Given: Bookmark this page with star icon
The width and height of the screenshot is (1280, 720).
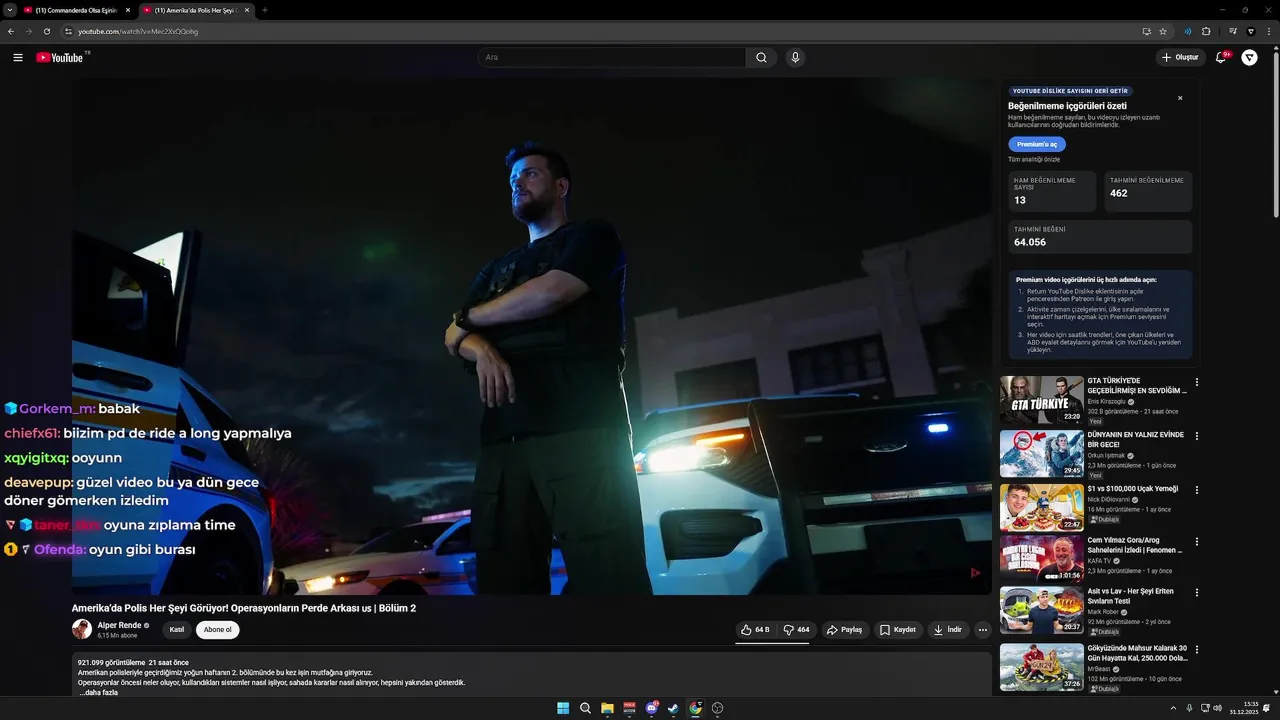Looking at the screenshot, I should pos(1163,31).
